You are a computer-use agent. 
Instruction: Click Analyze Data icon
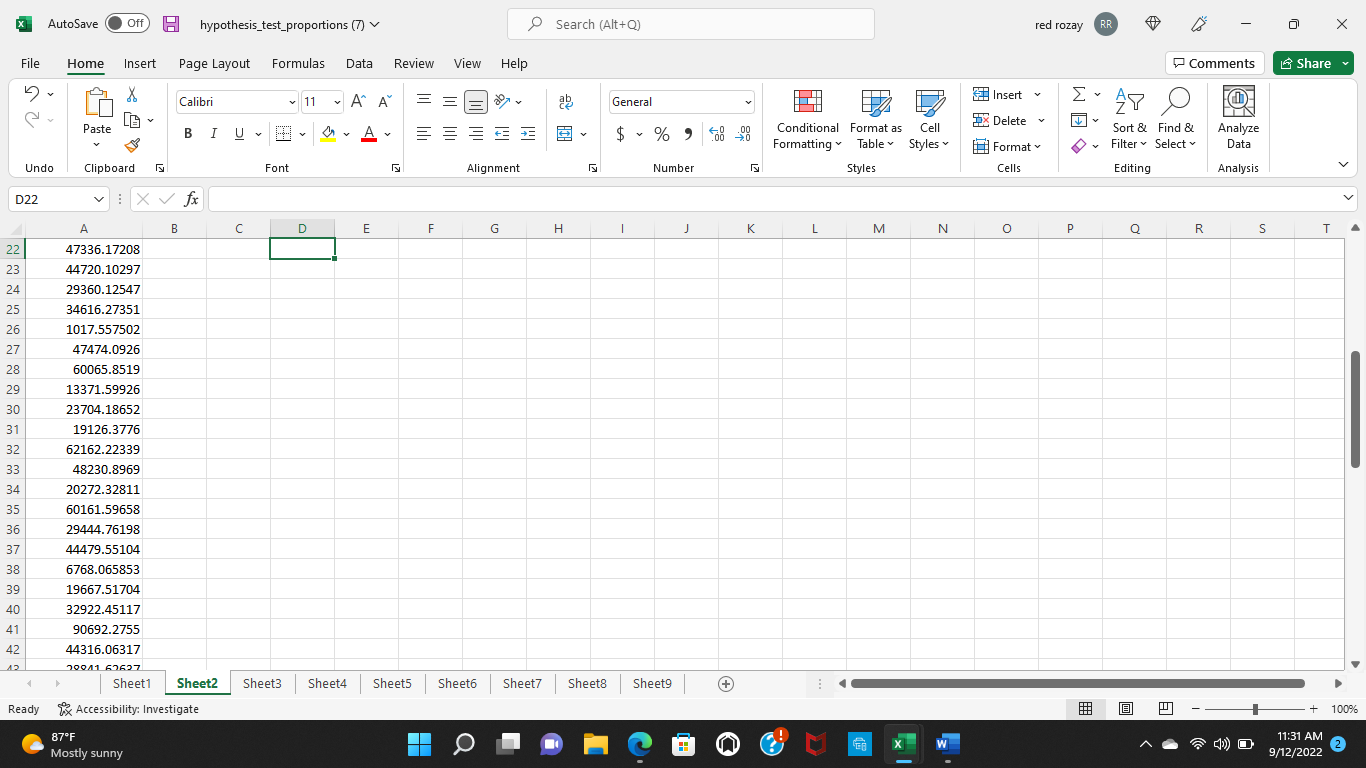tap(1238, 120)
